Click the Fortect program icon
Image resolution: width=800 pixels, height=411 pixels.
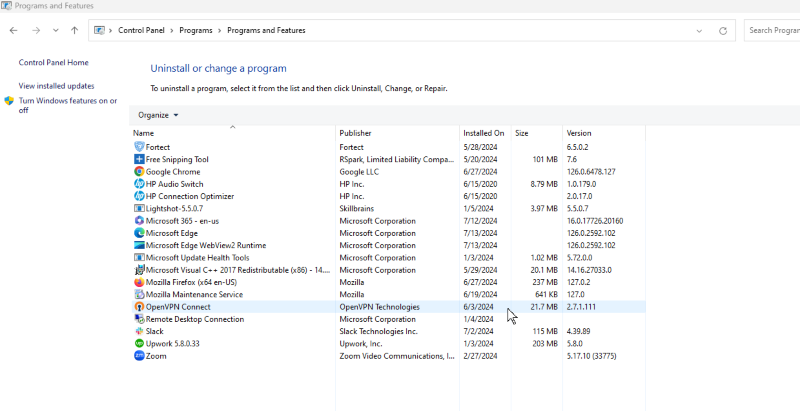[x=139, y=147]
